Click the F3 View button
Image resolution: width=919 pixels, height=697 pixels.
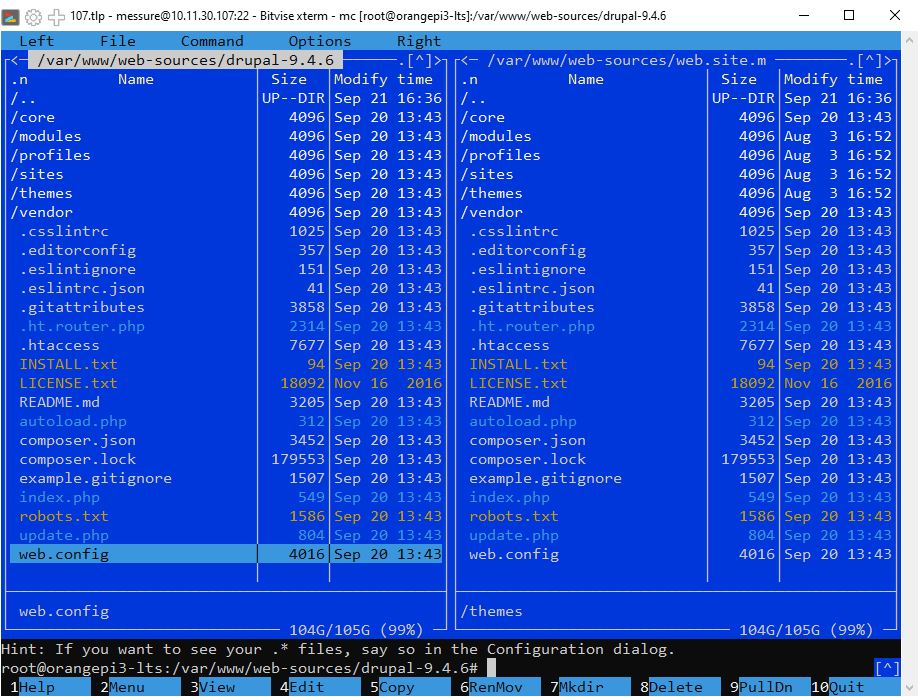(x=230, y=687)
